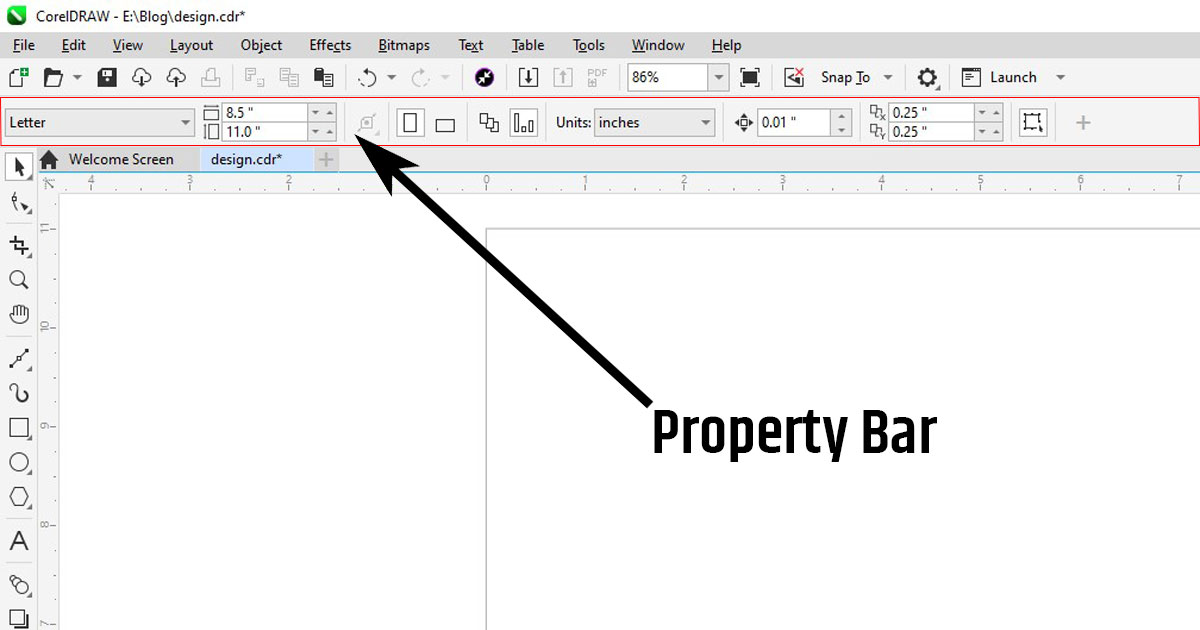The width and height of the screenshot is (1200, 630).
Task: Switch page to portrait orientation
Action: [x=410, y=123]
